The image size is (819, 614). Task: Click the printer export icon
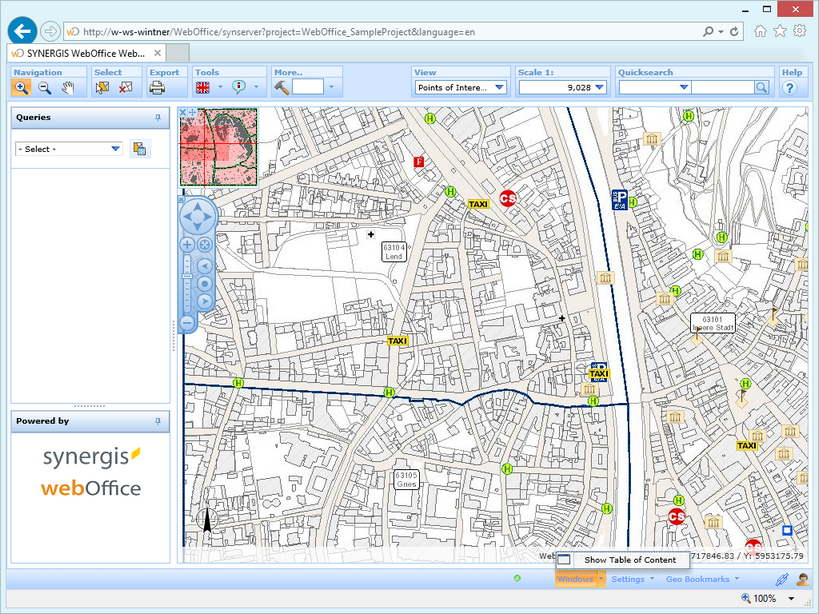(157, 88)
